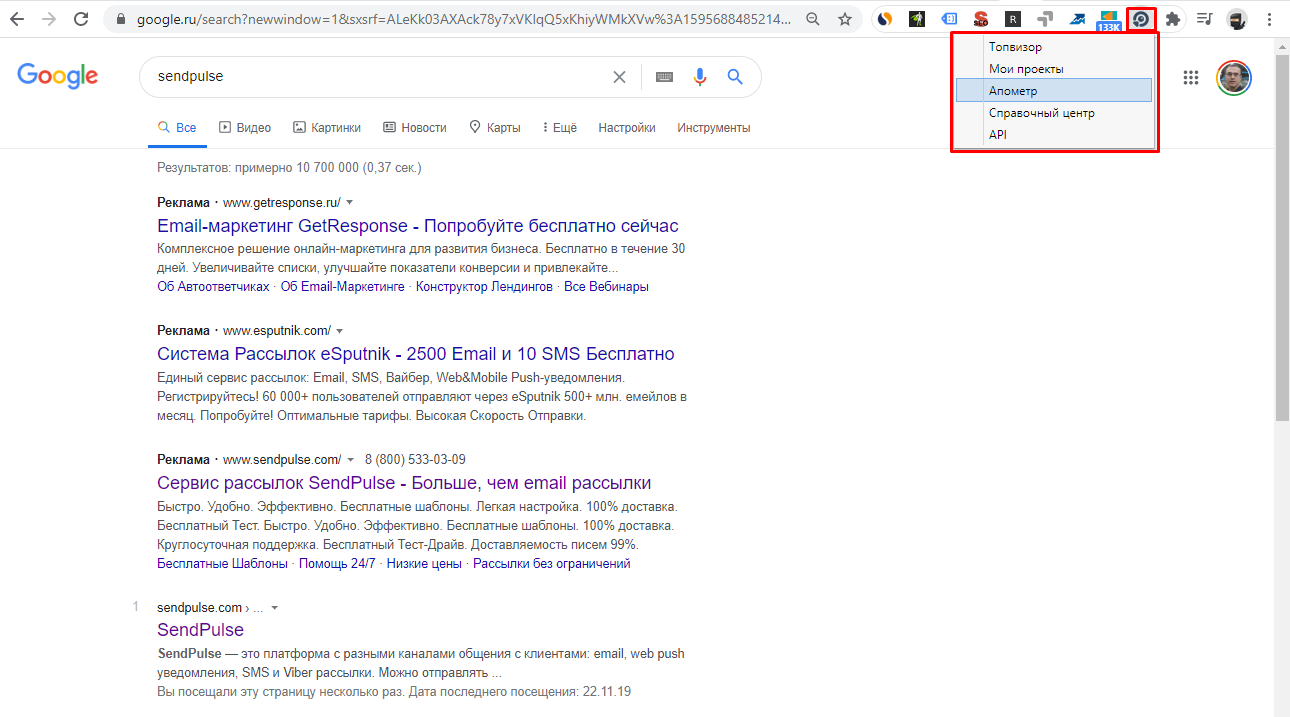
Task: Open the SendPulse organic result
Action: coord(200,630)
